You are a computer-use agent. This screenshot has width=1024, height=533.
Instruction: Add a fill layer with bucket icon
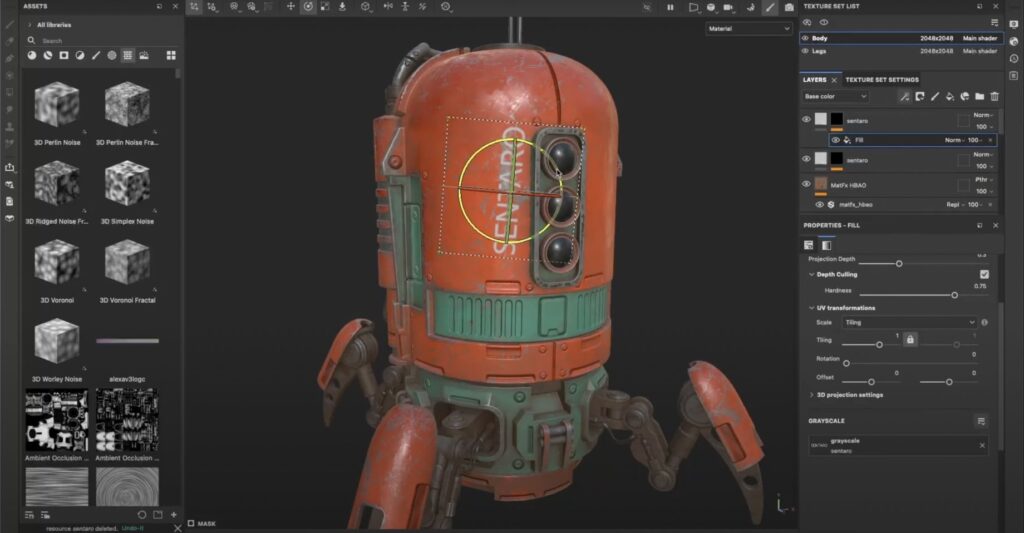[950, 97]
